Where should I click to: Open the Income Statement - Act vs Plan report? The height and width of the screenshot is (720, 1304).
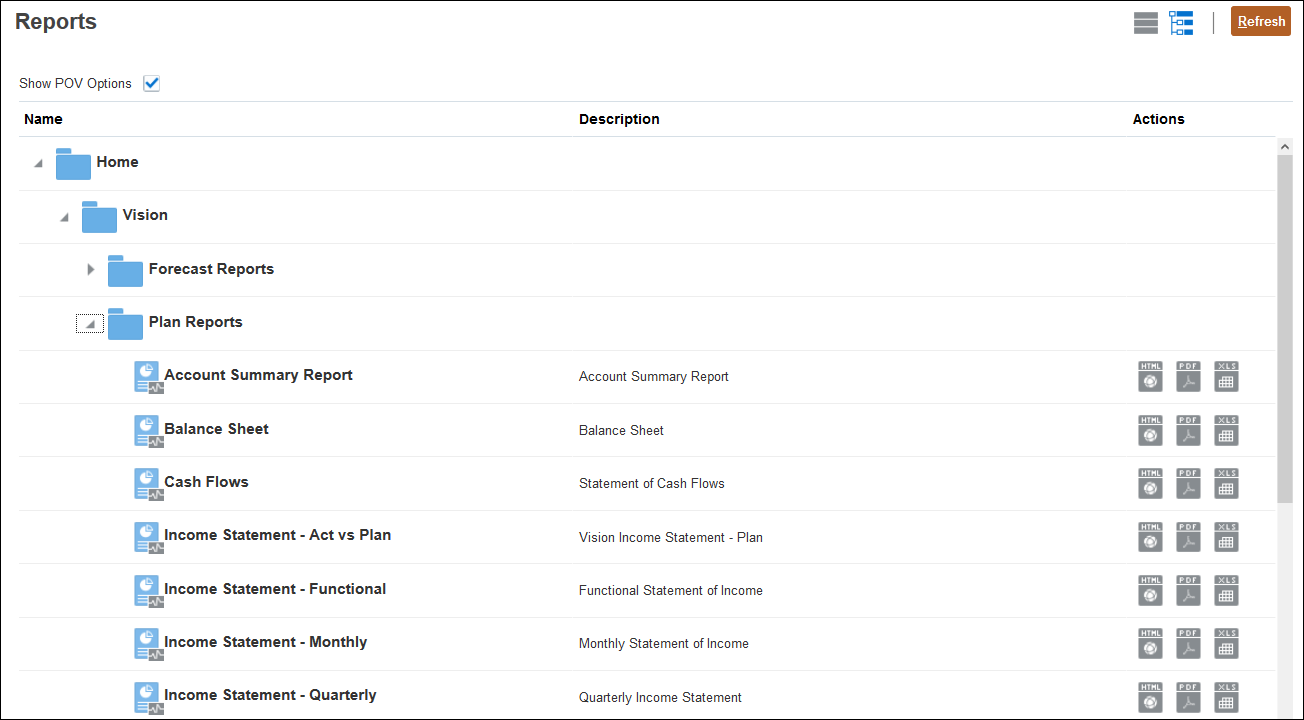278,534
